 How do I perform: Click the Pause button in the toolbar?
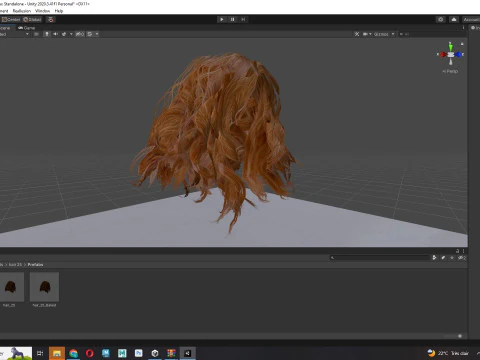point(233,19)
